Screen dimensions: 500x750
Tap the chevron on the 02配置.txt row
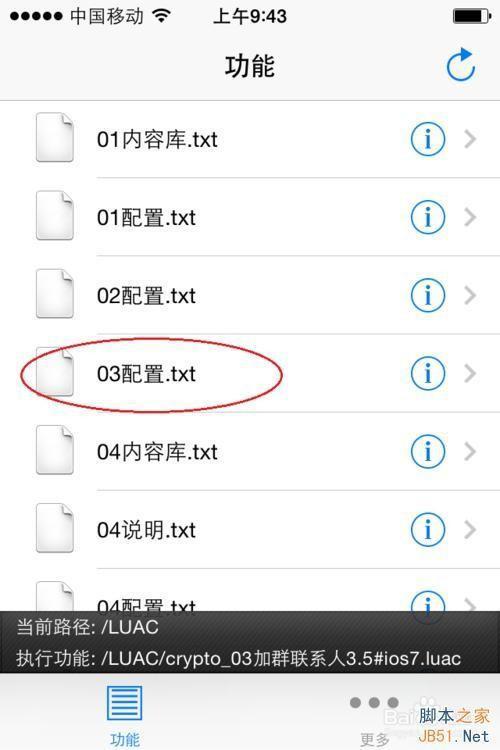470,295
